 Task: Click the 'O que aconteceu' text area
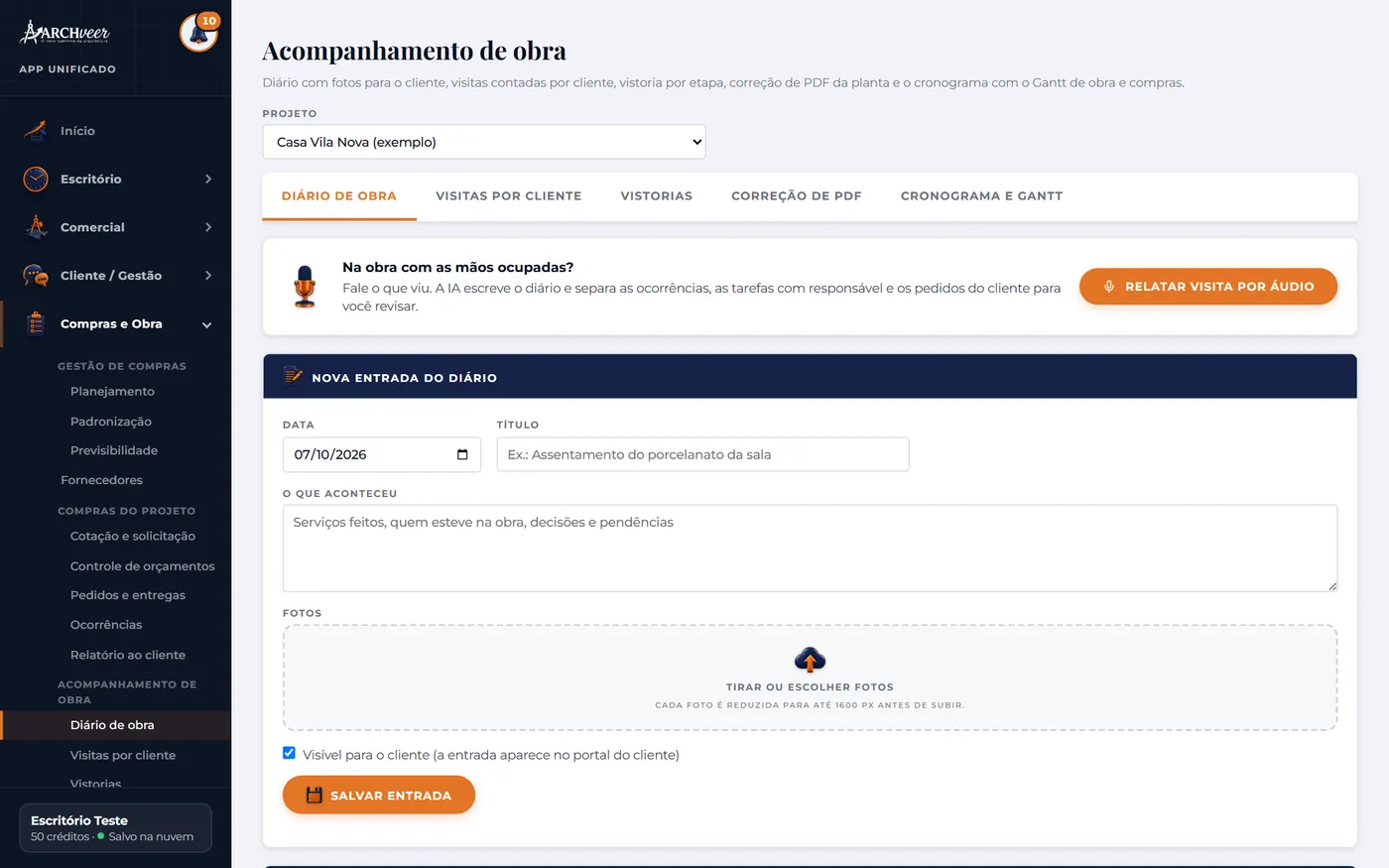pyautogui.click(x=810, y=549)
